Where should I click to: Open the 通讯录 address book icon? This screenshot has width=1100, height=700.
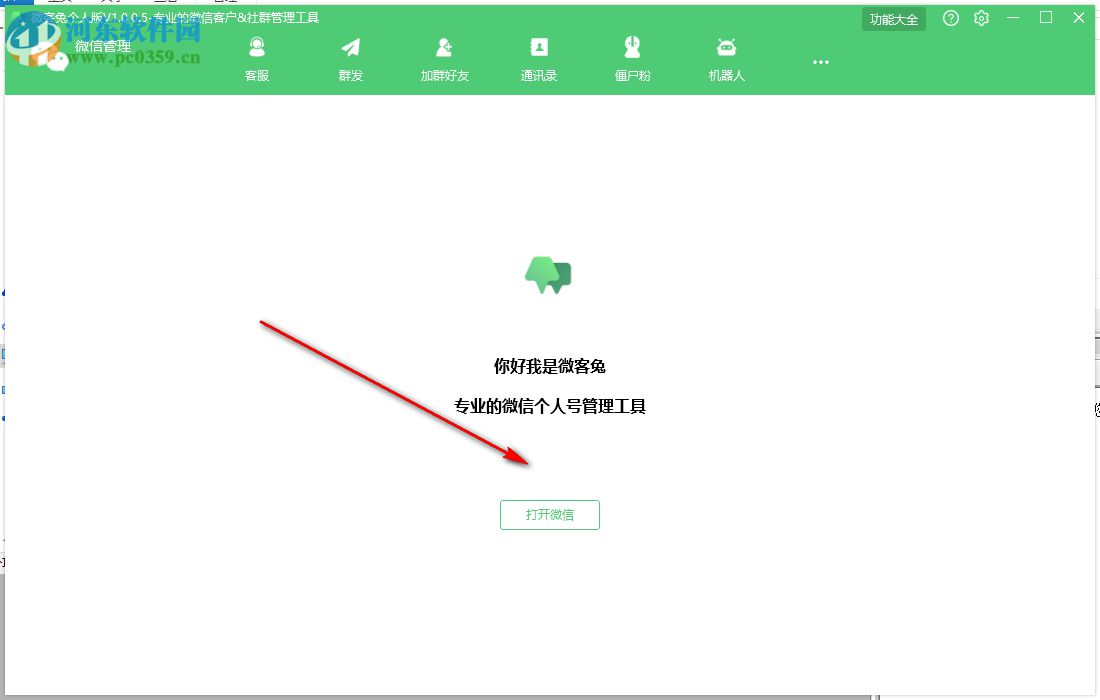coord(538,46)
